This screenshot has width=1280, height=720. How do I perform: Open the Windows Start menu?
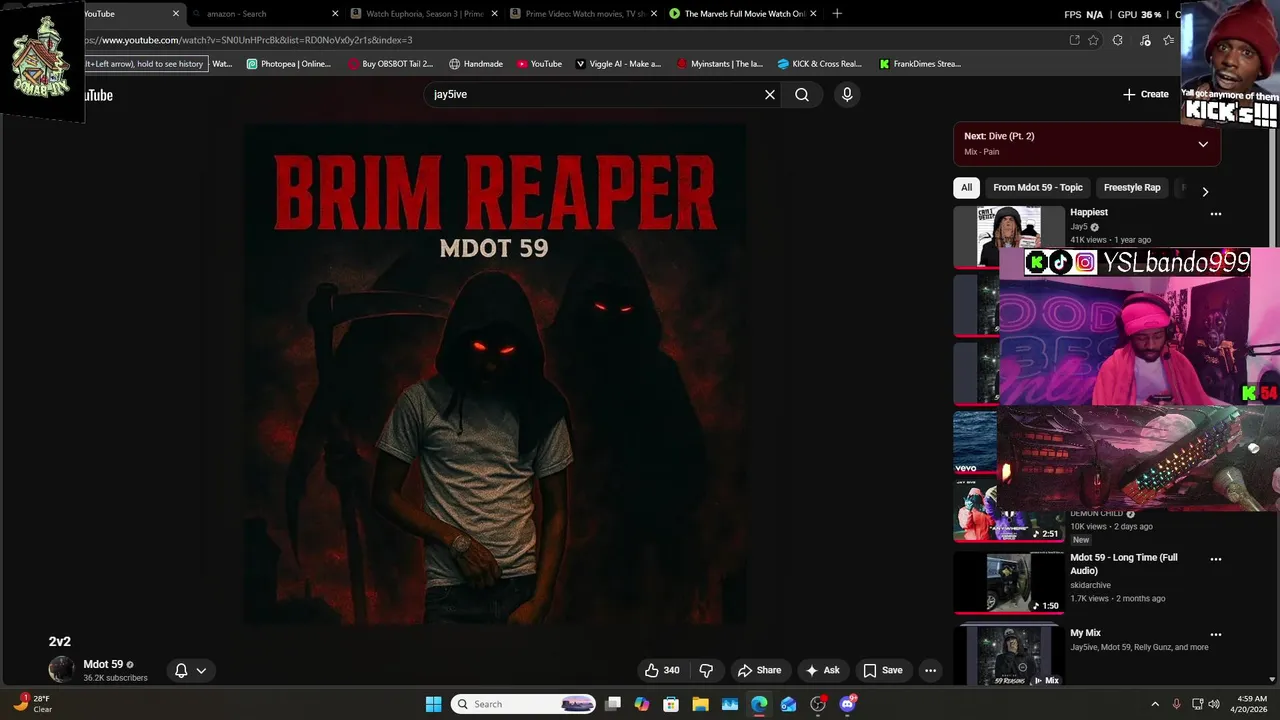point(433,704)
